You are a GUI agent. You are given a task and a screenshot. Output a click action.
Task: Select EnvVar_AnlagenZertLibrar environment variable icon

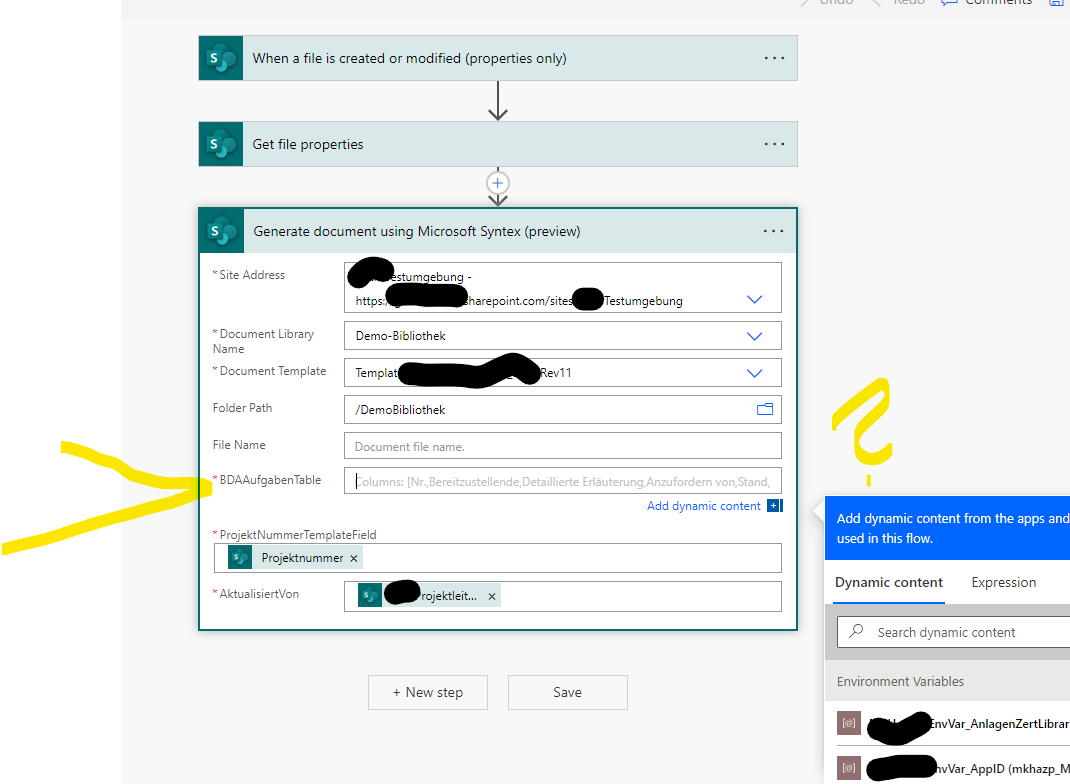coord(848,723)
